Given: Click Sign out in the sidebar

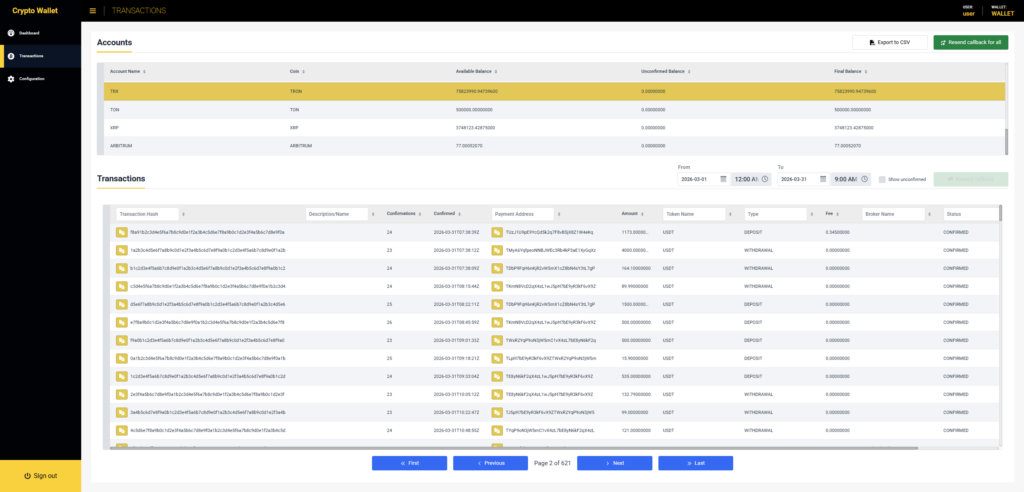Looking at the screenshot, I should coord(40,475).
